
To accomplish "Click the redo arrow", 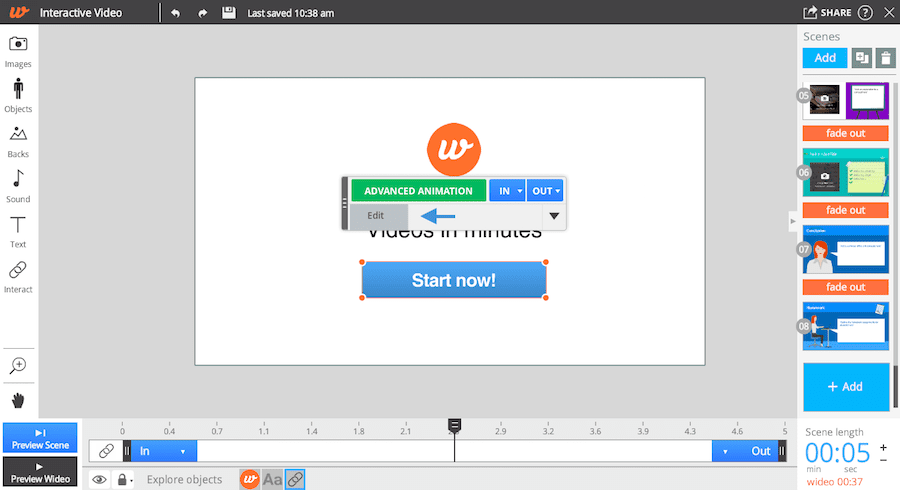I will 202,13.
